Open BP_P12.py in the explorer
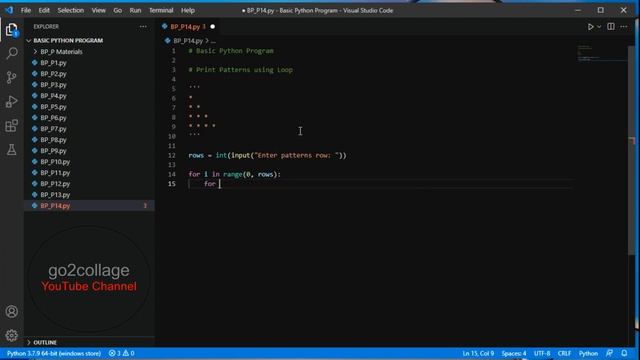 point(55,184)
